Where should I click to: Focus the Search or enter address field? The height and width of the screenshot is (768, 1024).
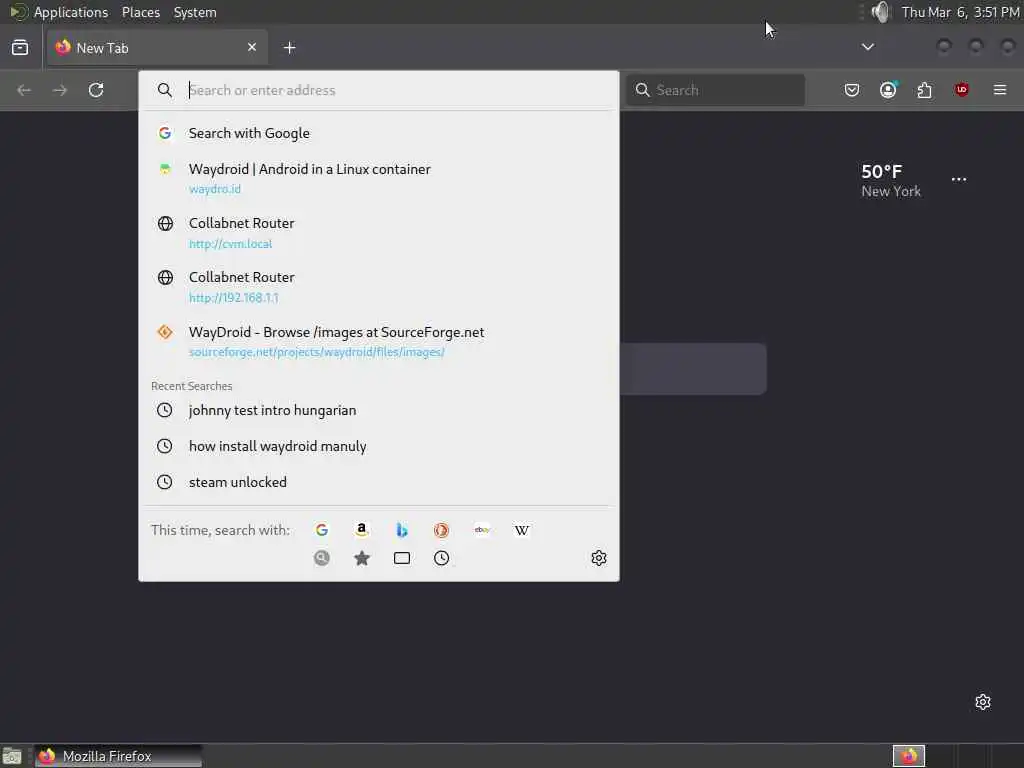tap(379, 90)
